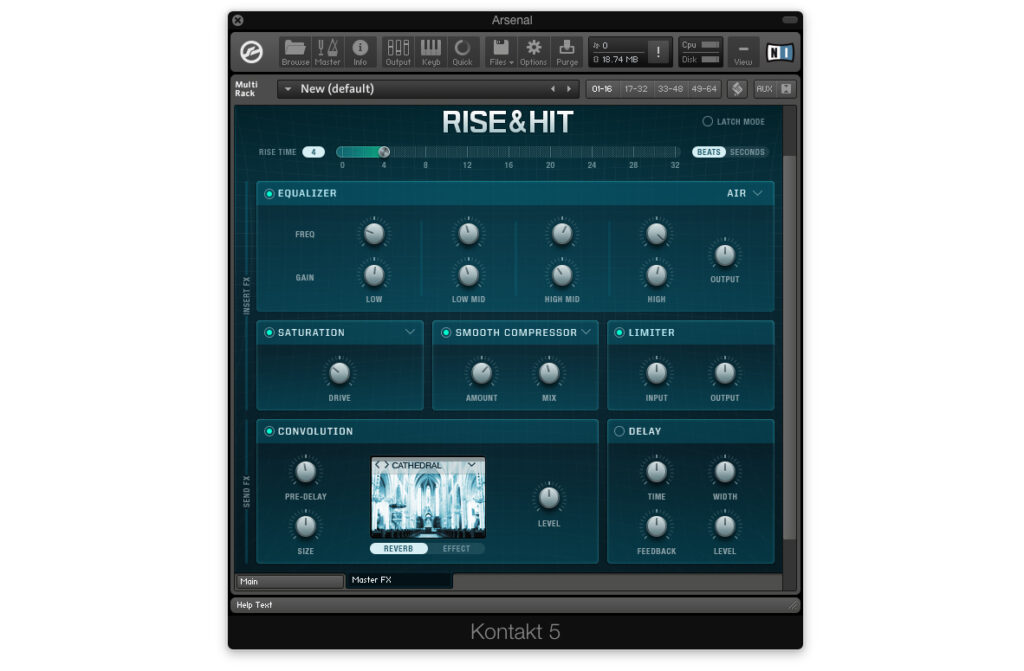Image resolution: width=1024 pixels, height=671 pixels.
Task: Click the Limiter Output knob
Action: pyautogui.click(x=724, y=373)
